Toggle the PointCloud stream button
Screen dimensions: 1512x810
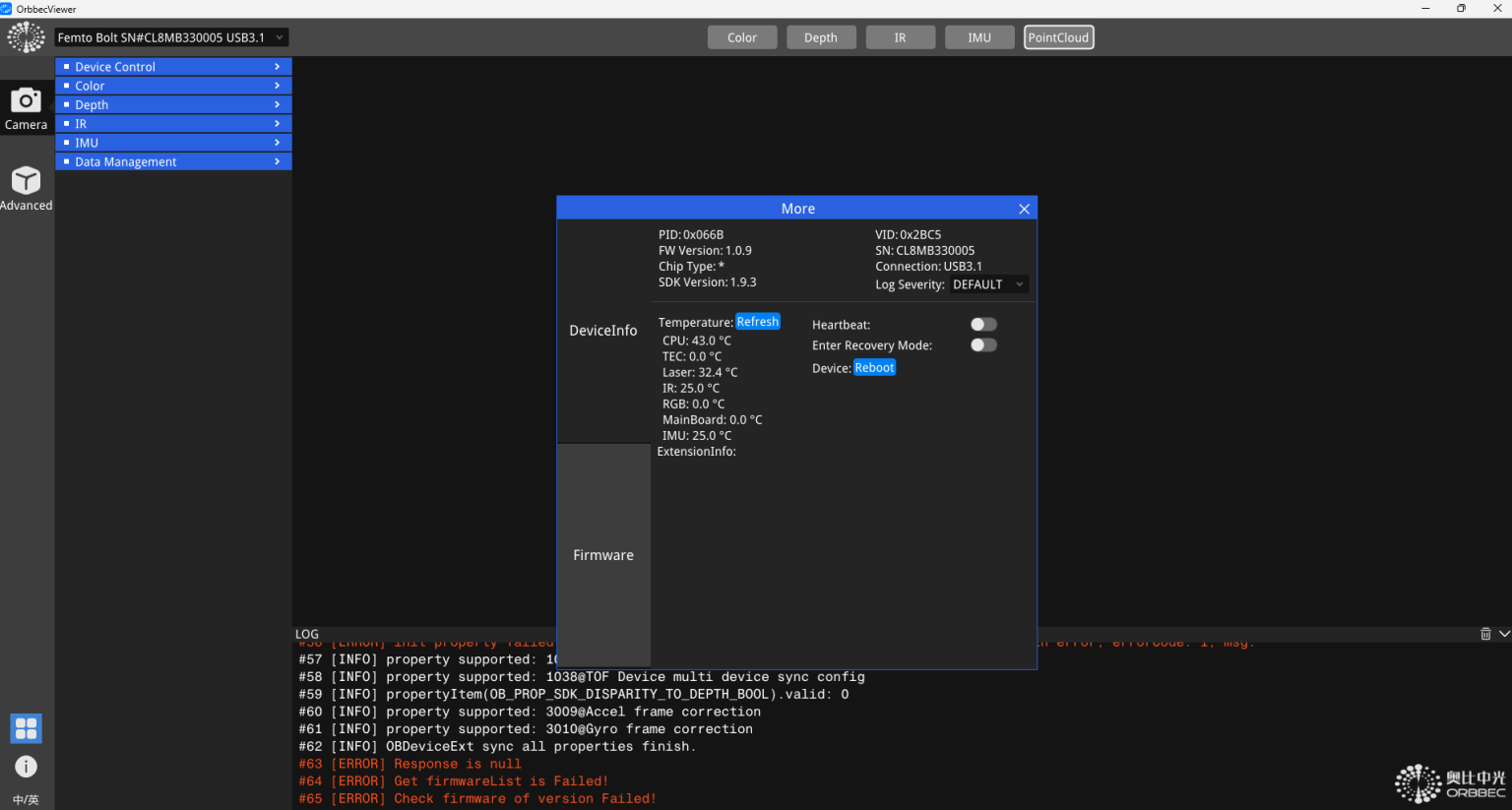pos(1058,37)
